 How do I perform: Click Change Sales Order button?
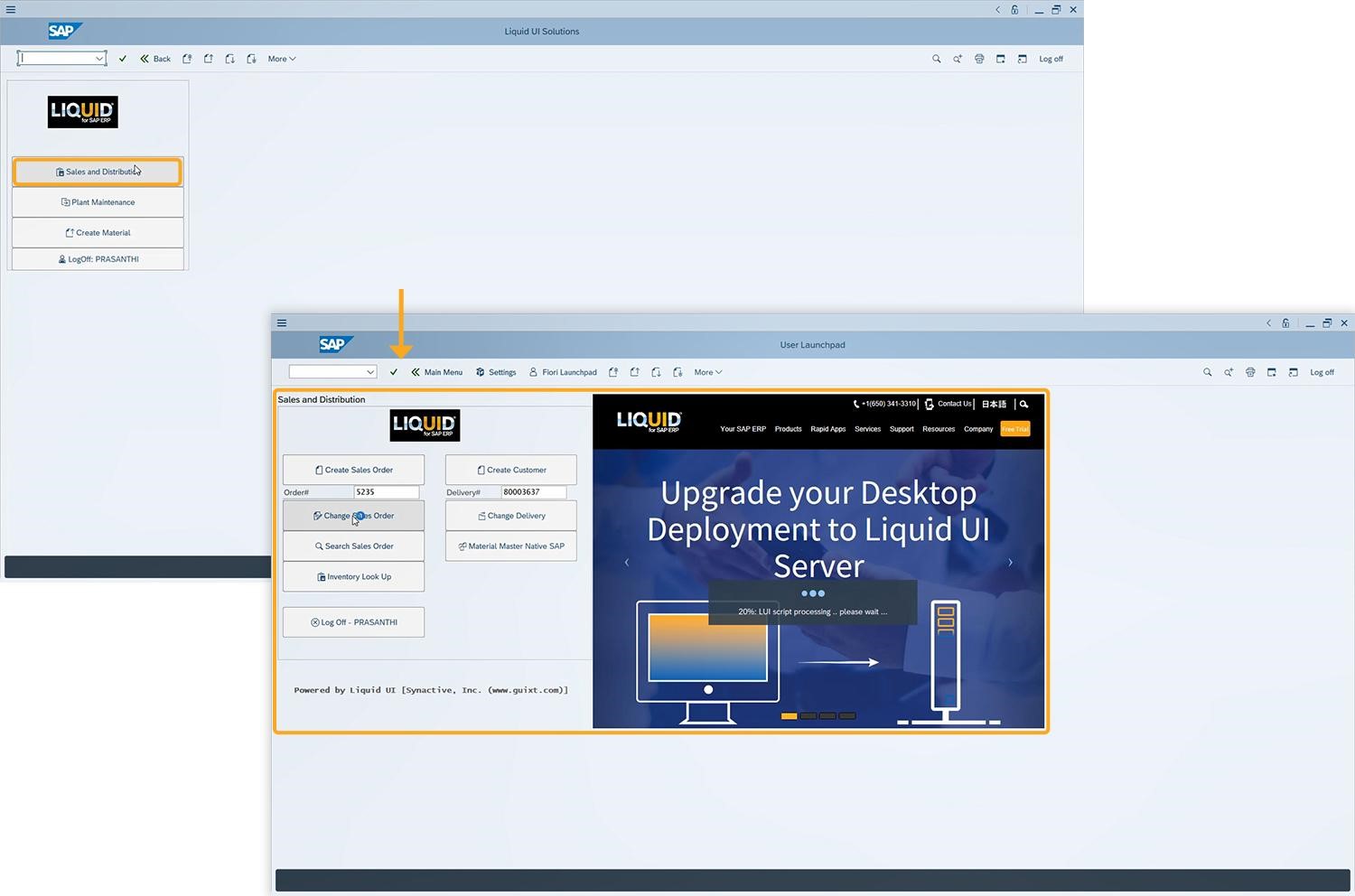coord(353,516)
